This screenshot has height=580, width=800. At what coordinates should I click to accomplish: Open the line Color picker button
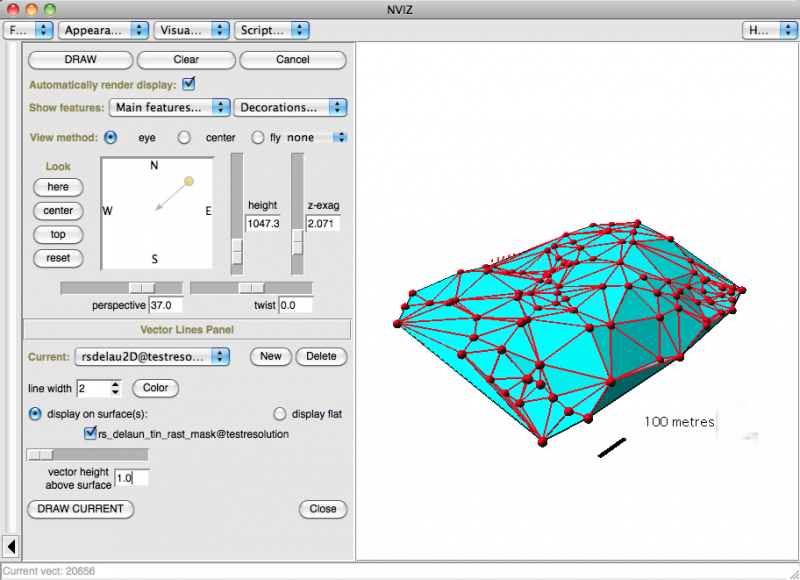[157, 387]
